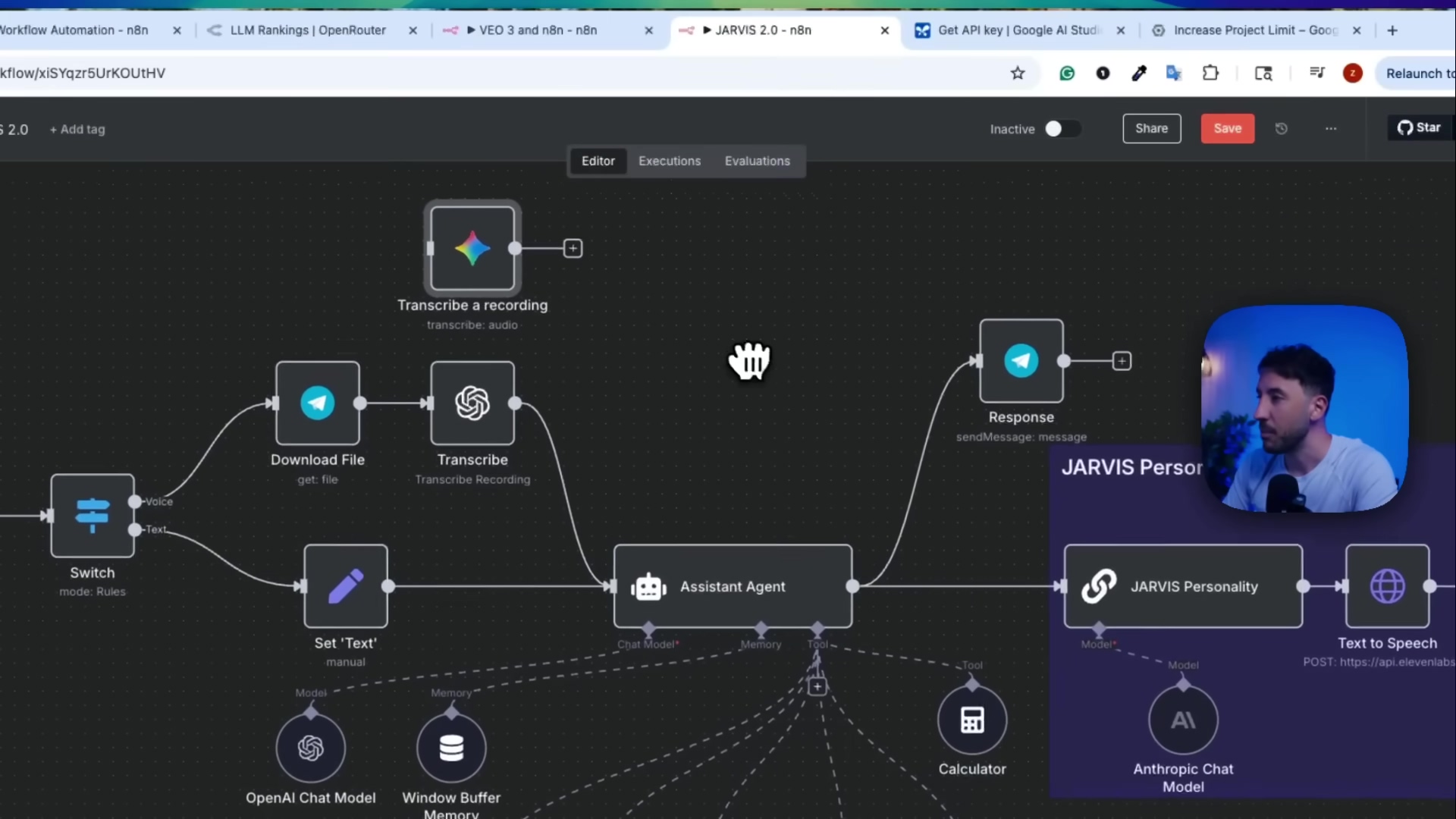
Task: Open the Grammarly extension icon
Action: [1067, 73]
